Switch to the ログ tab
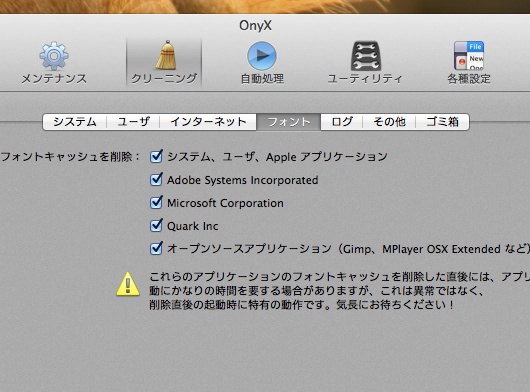Screen dimensions: 530x392 pyautogui.click(x=342, y=122)
